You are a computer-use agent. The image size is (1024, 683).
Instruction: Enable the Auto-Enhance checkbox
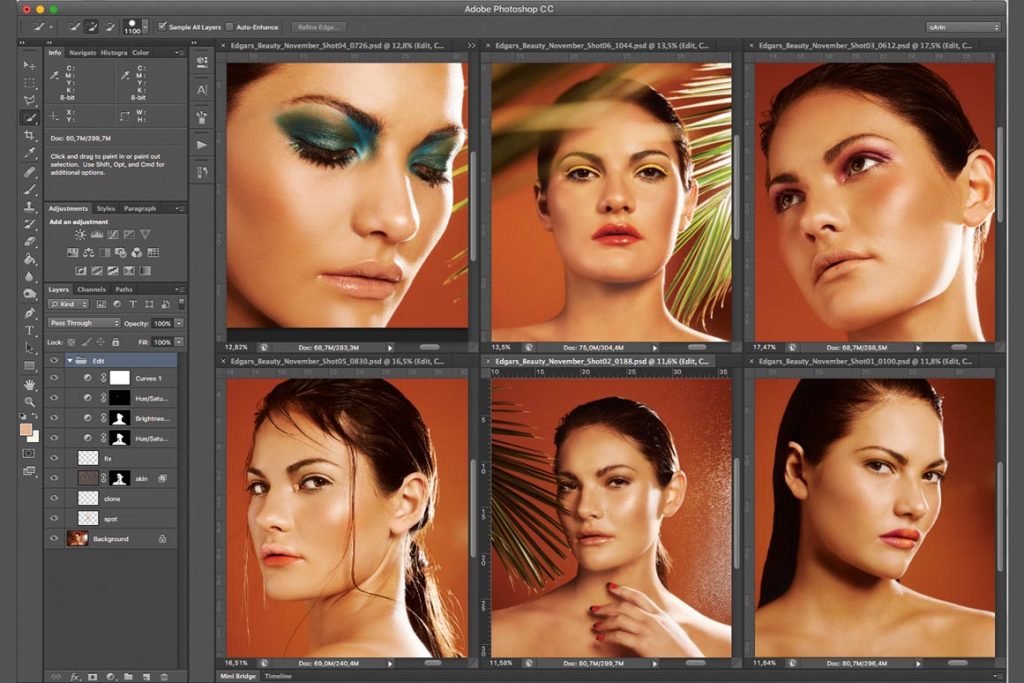tap(230, 27)
